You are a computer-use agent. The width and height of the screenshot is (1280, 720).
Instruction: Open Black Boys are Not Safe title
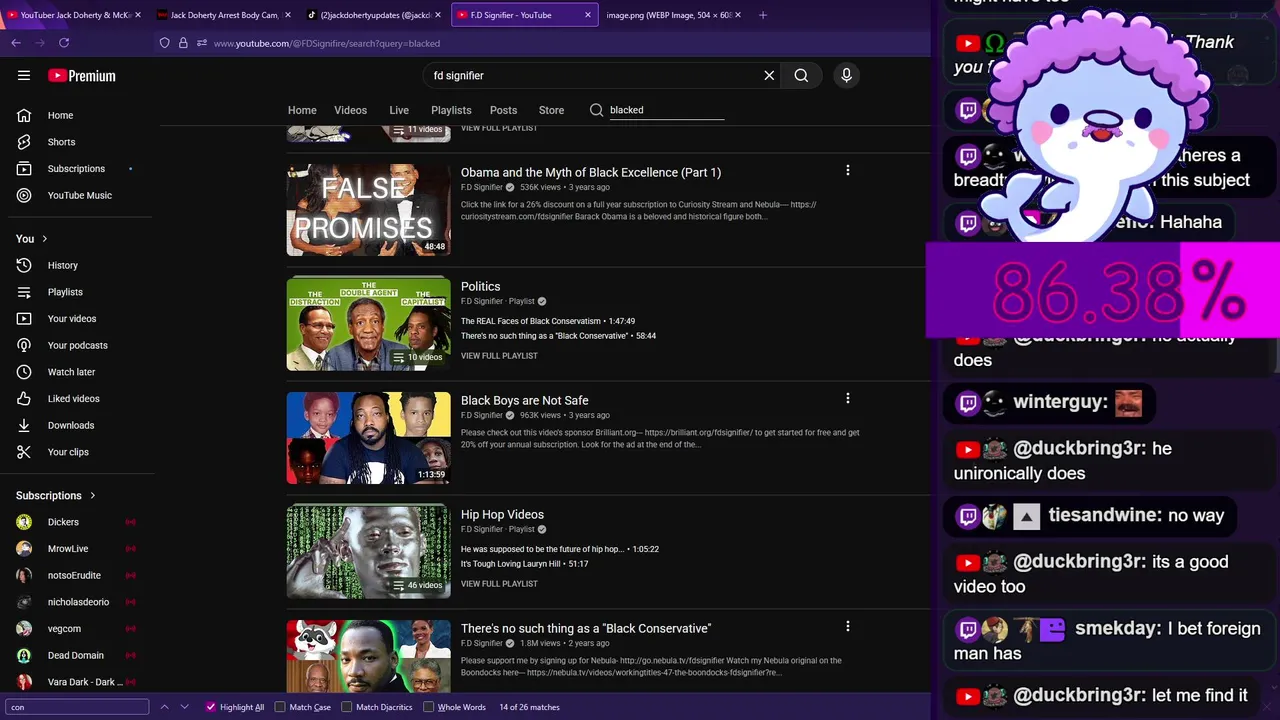(525, 400)
